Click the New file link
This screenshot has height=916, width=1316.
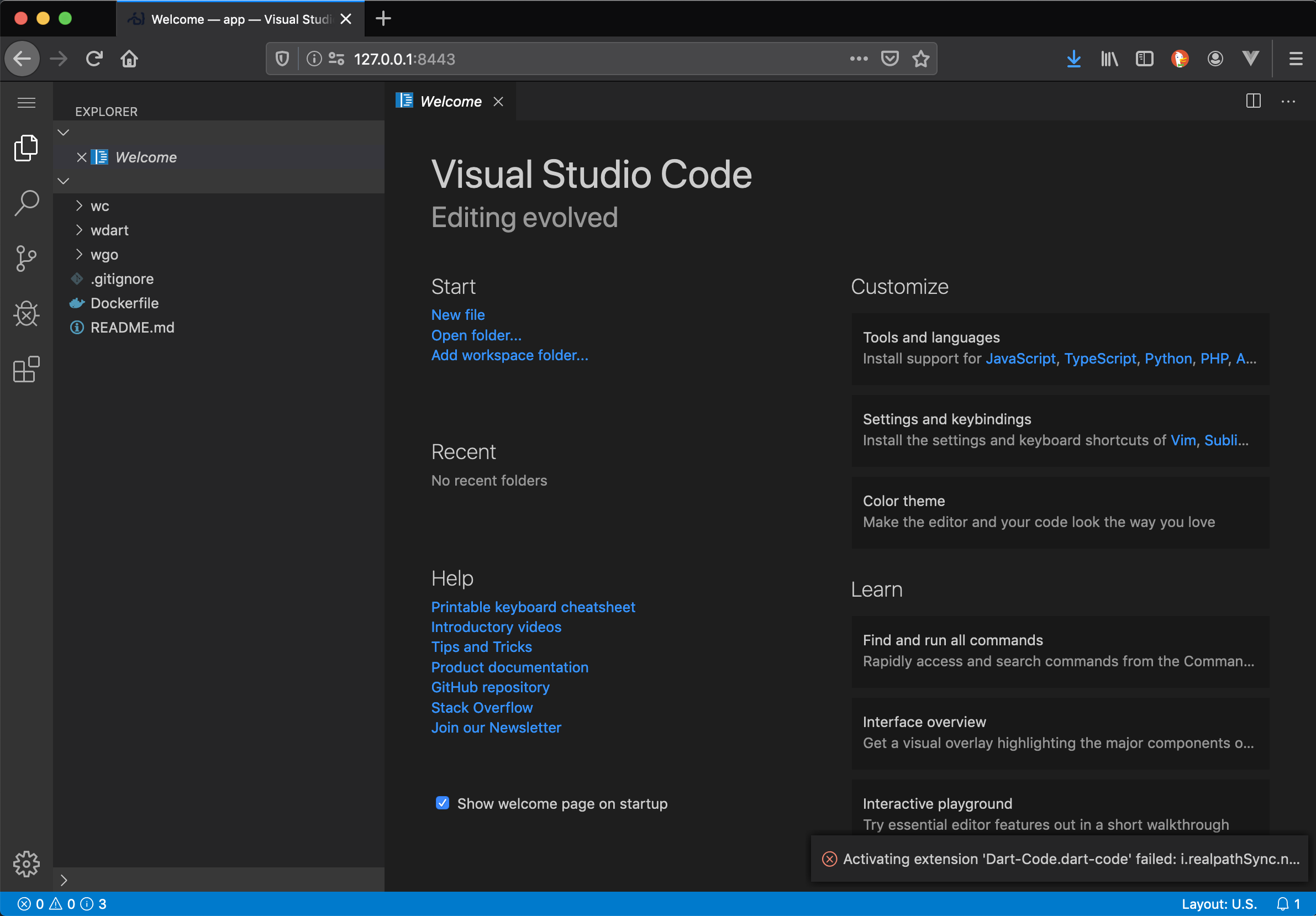point(458,315)
